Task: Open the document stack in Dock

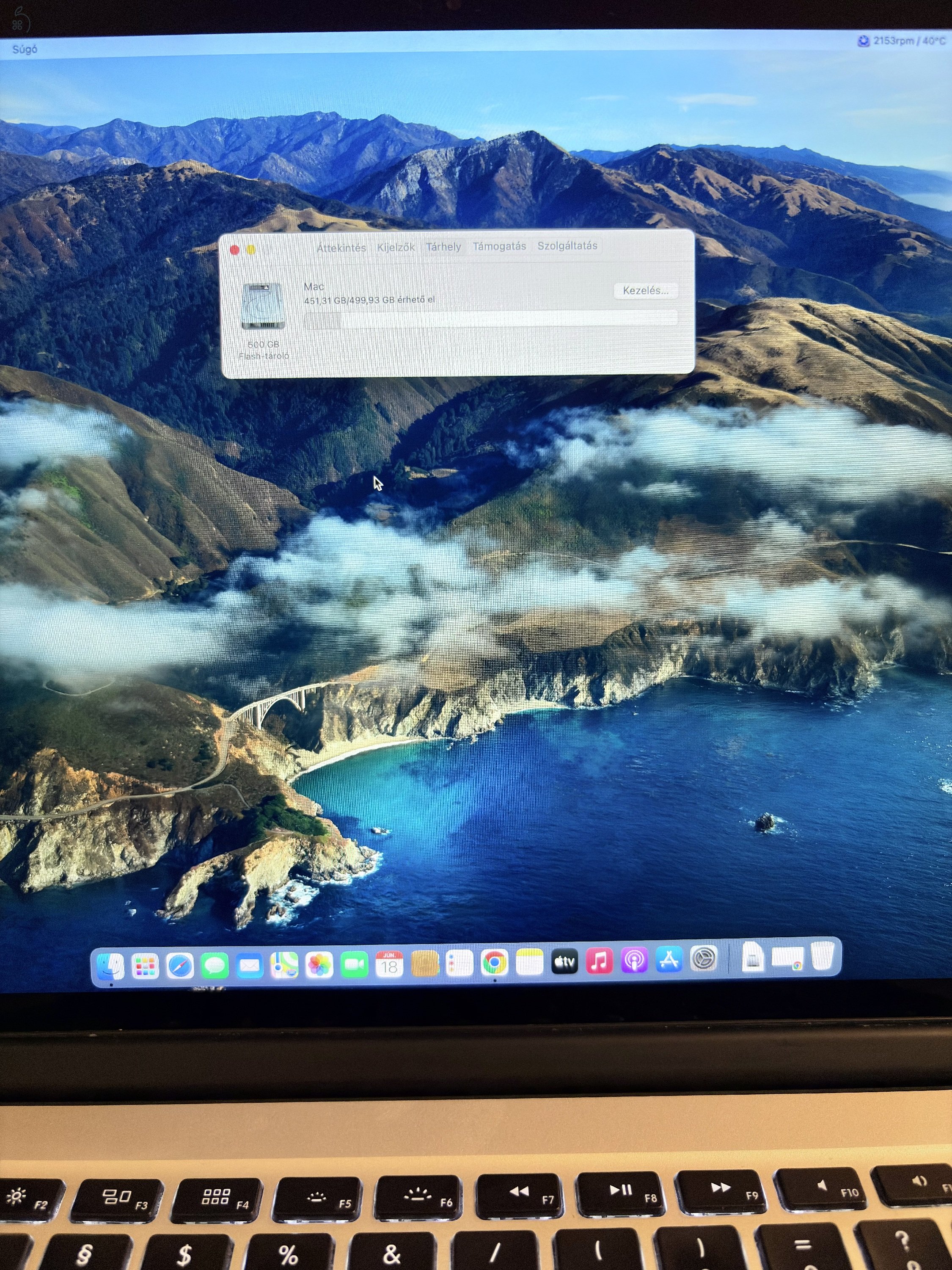Action: 752,958
